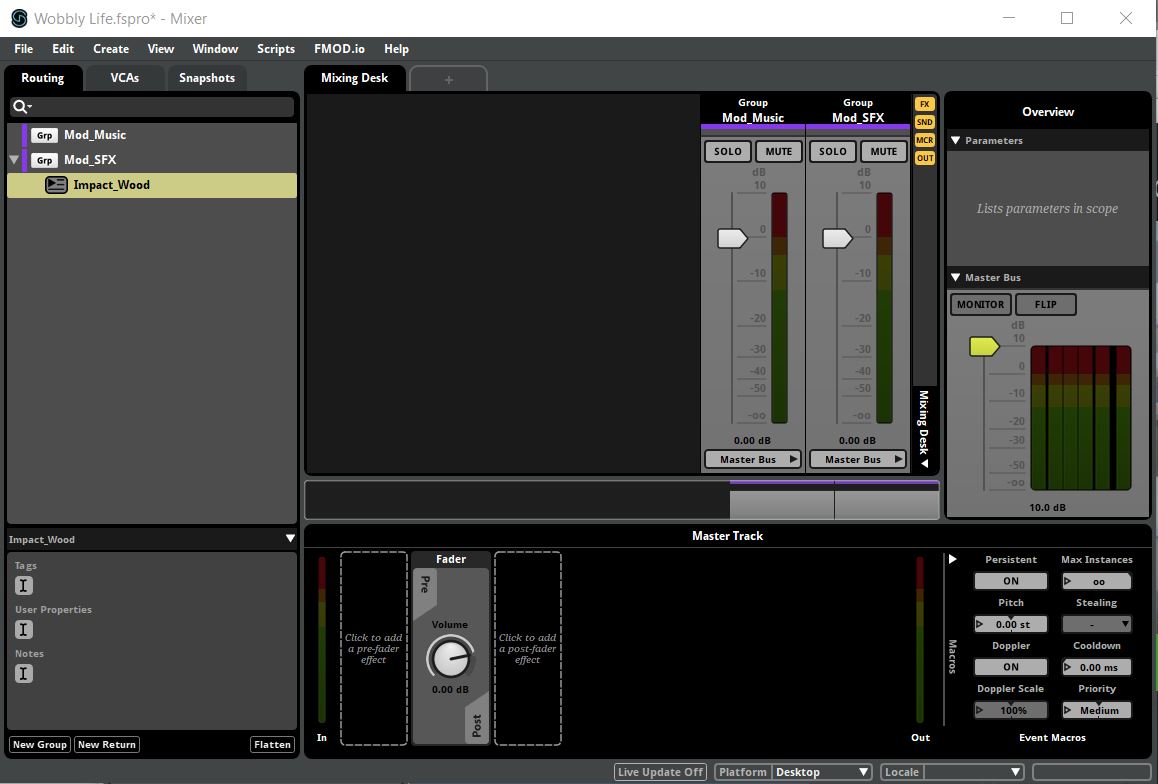
Task: Collapse the Mod_SFX tree group
Action: [14, 160]
